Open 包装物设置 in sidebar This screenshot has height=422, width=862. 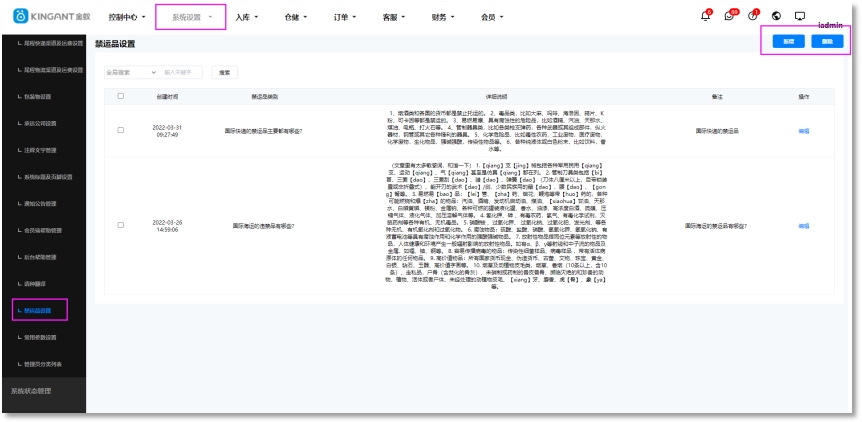(35, 97)
